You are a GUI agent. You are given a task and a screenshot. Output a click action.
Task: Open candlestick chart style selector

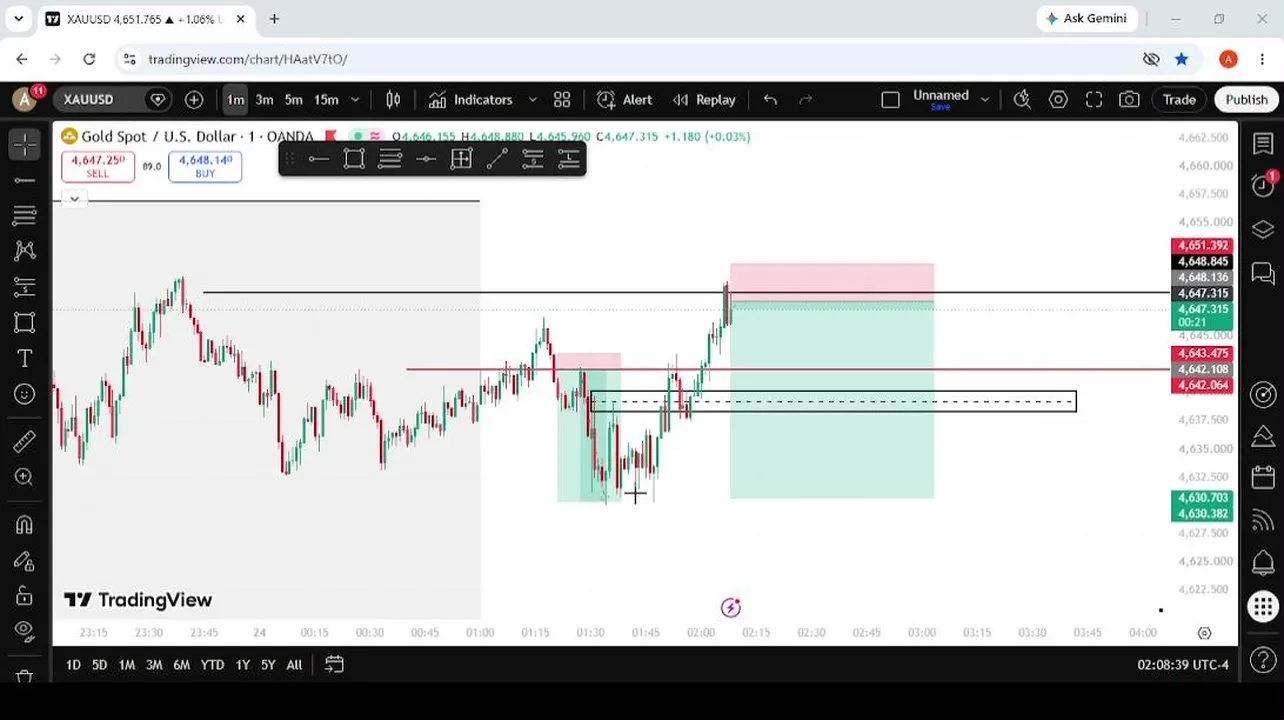(393, 99)
